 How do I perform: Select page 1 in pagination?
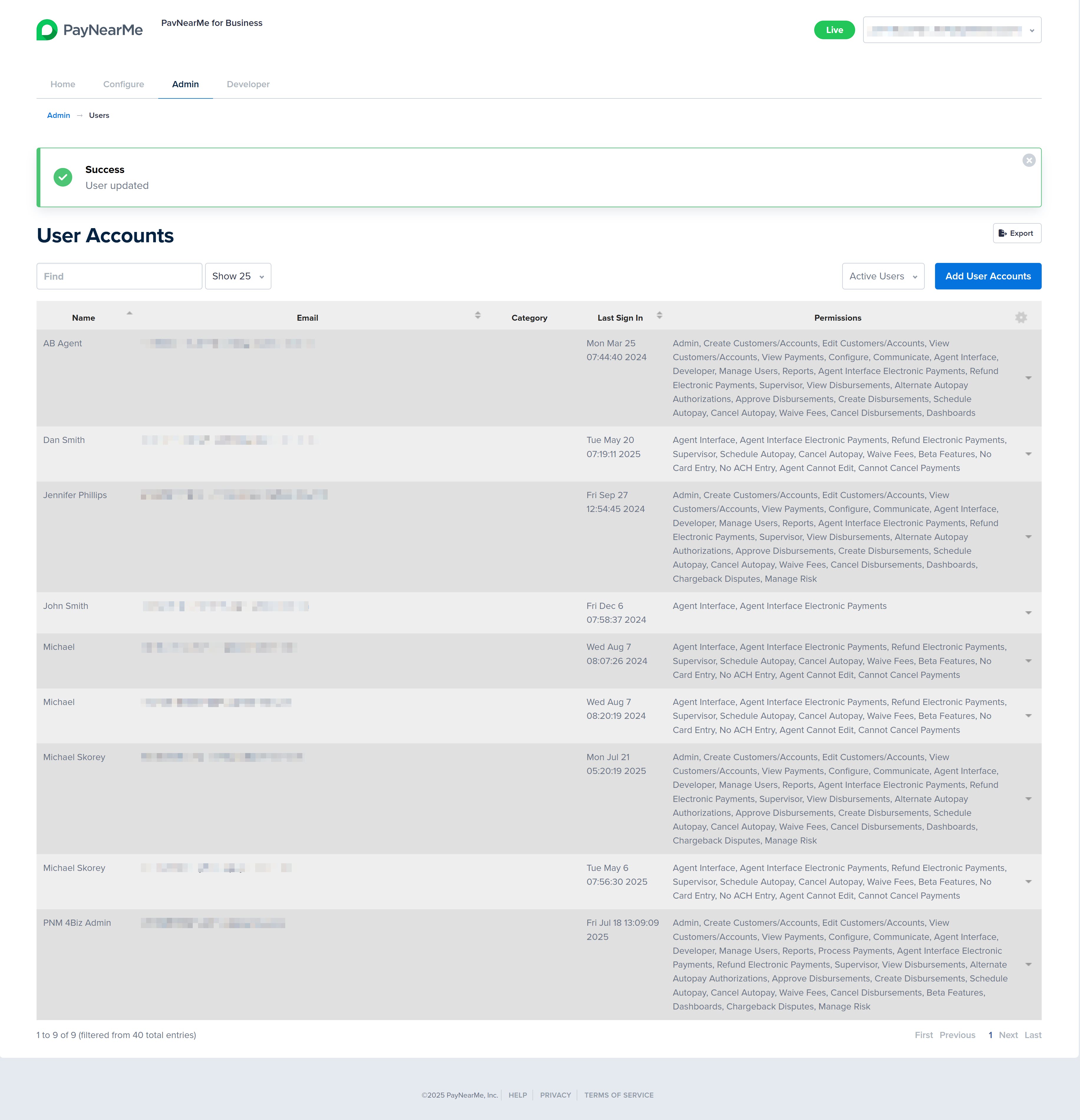click(990, 1035)
